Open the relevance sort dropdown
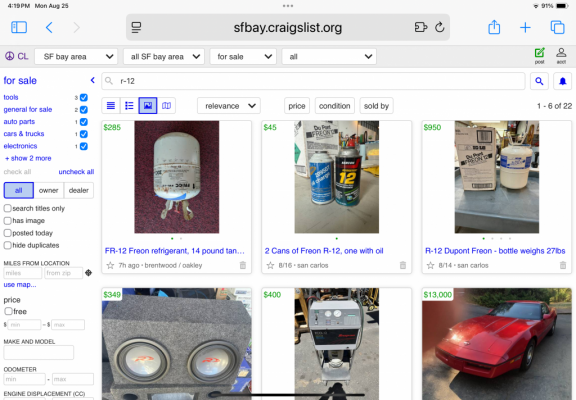 click(x=229, y=106)
